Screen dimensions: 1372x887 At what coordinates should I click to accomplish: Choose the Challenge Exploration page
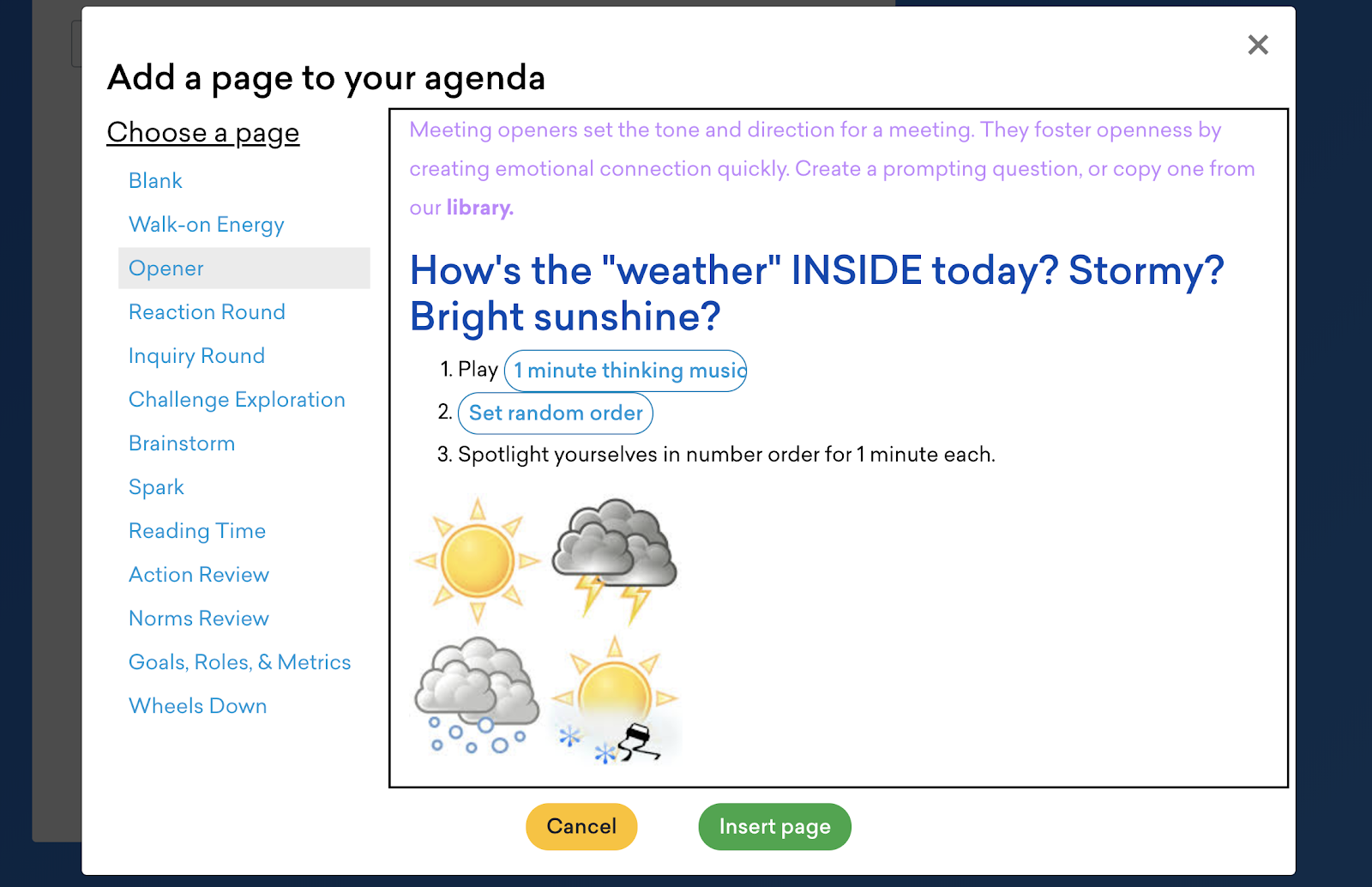(237, 400)
